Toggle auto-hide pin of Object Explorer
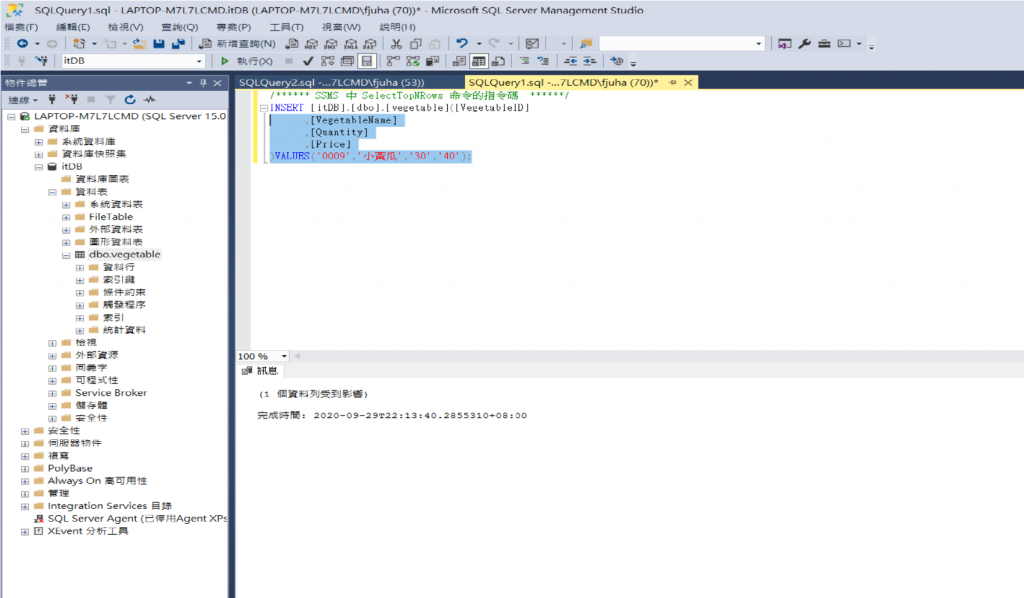 pyautogui.click(x=203, y=83)
